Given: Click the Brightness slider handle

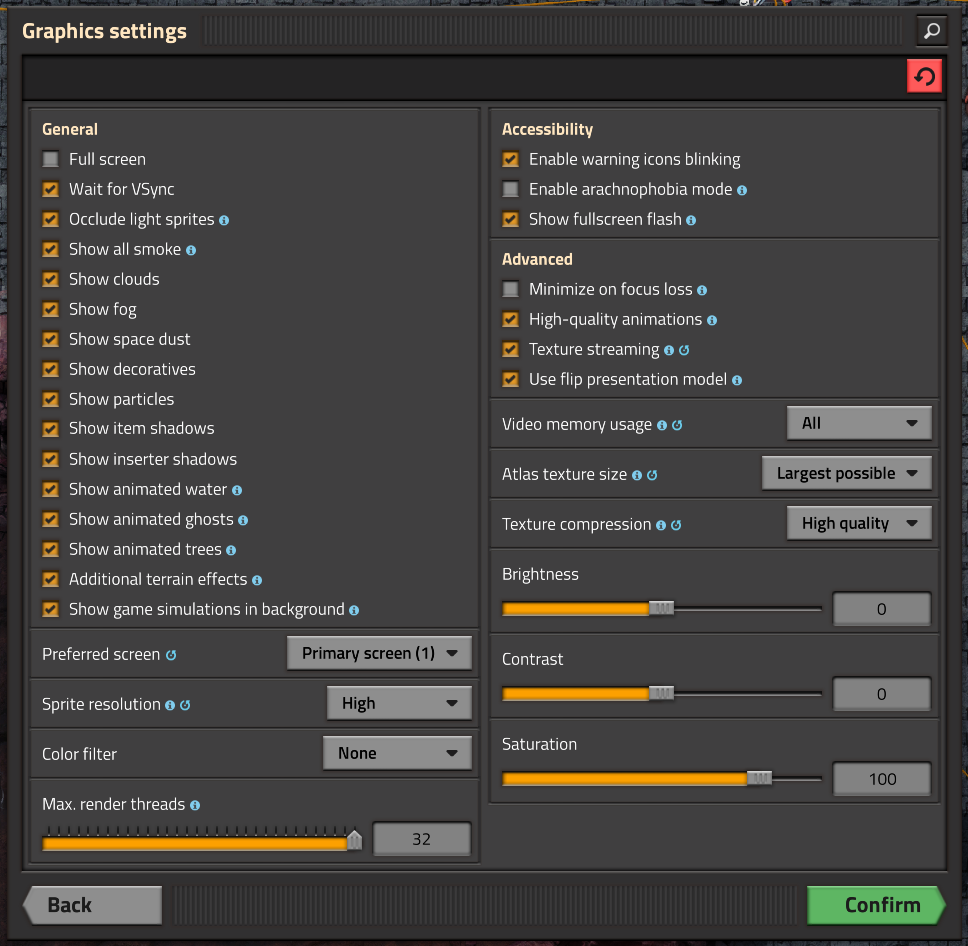Looking at the screenshot, I should point(661,608).
